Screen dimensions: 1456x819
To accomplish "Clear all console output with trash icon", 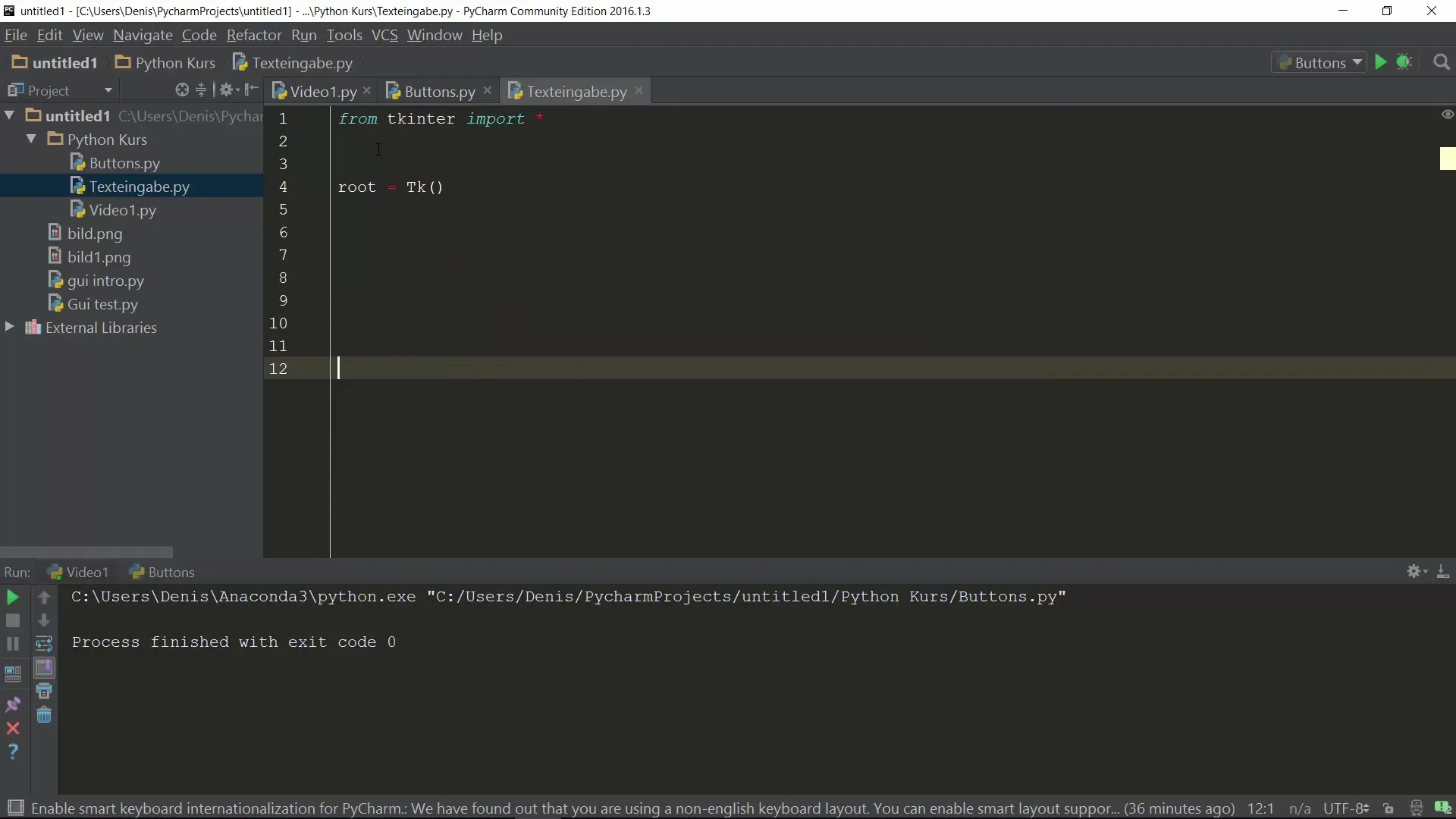I will click(44, 715).
